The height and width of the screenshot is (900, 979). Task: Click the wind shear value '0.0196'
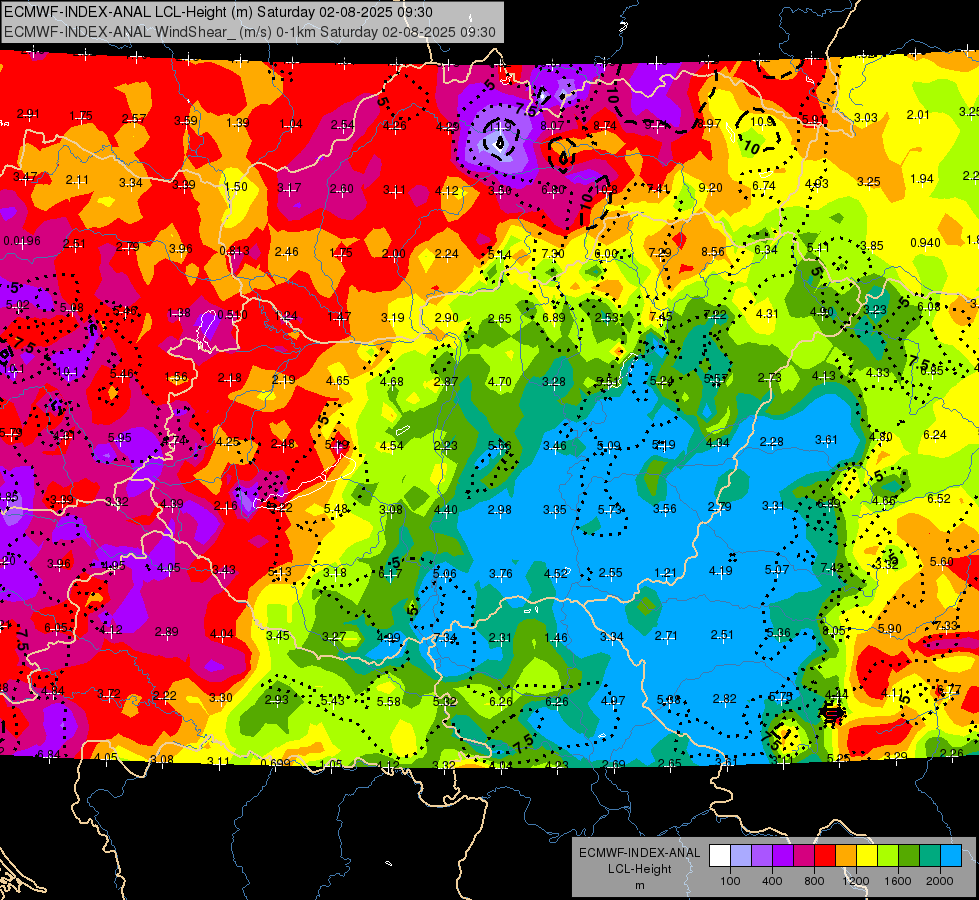[22, 241]
